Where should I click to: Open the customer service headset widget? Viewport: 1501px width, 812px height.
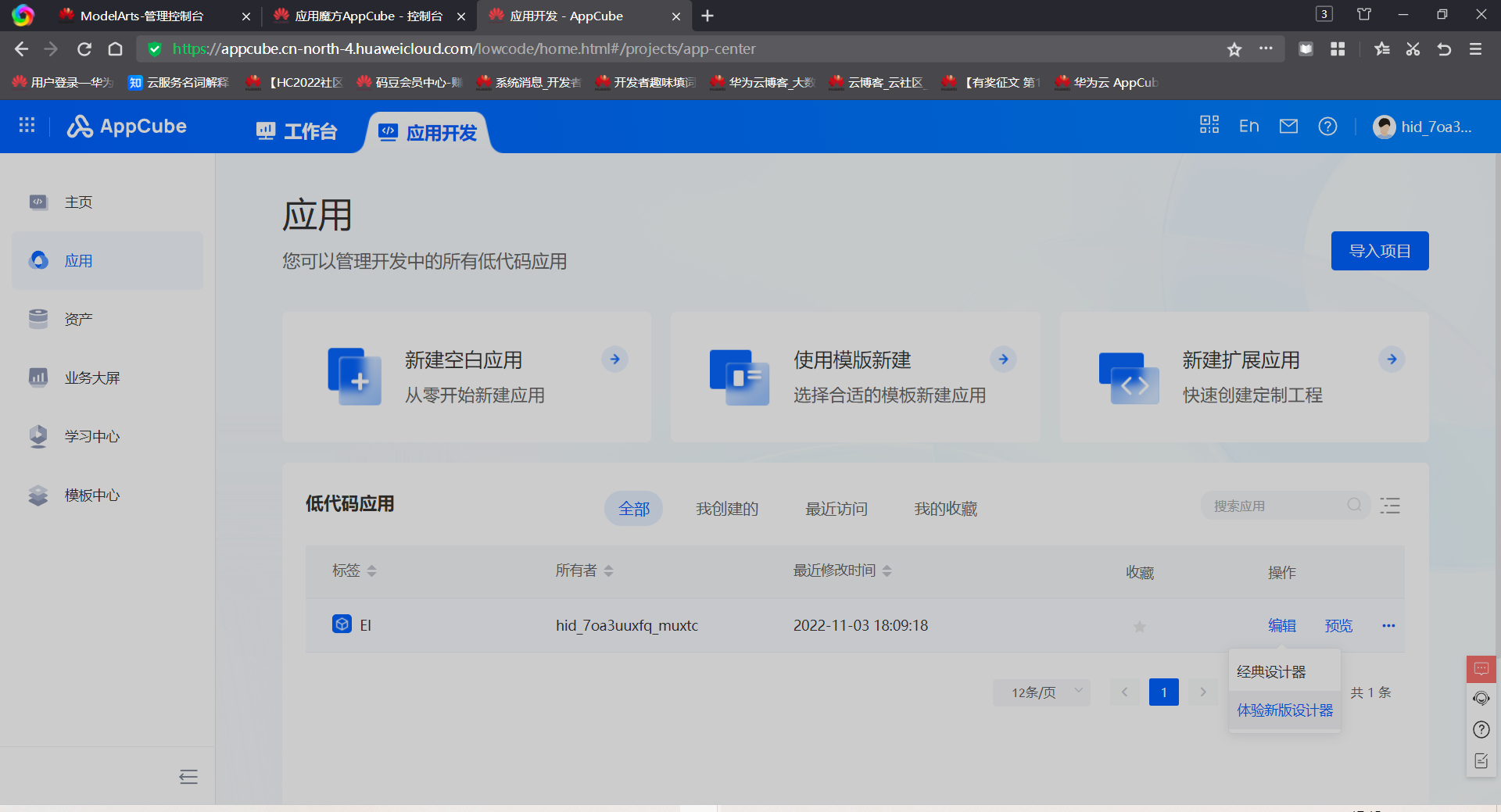point(1481,698)
